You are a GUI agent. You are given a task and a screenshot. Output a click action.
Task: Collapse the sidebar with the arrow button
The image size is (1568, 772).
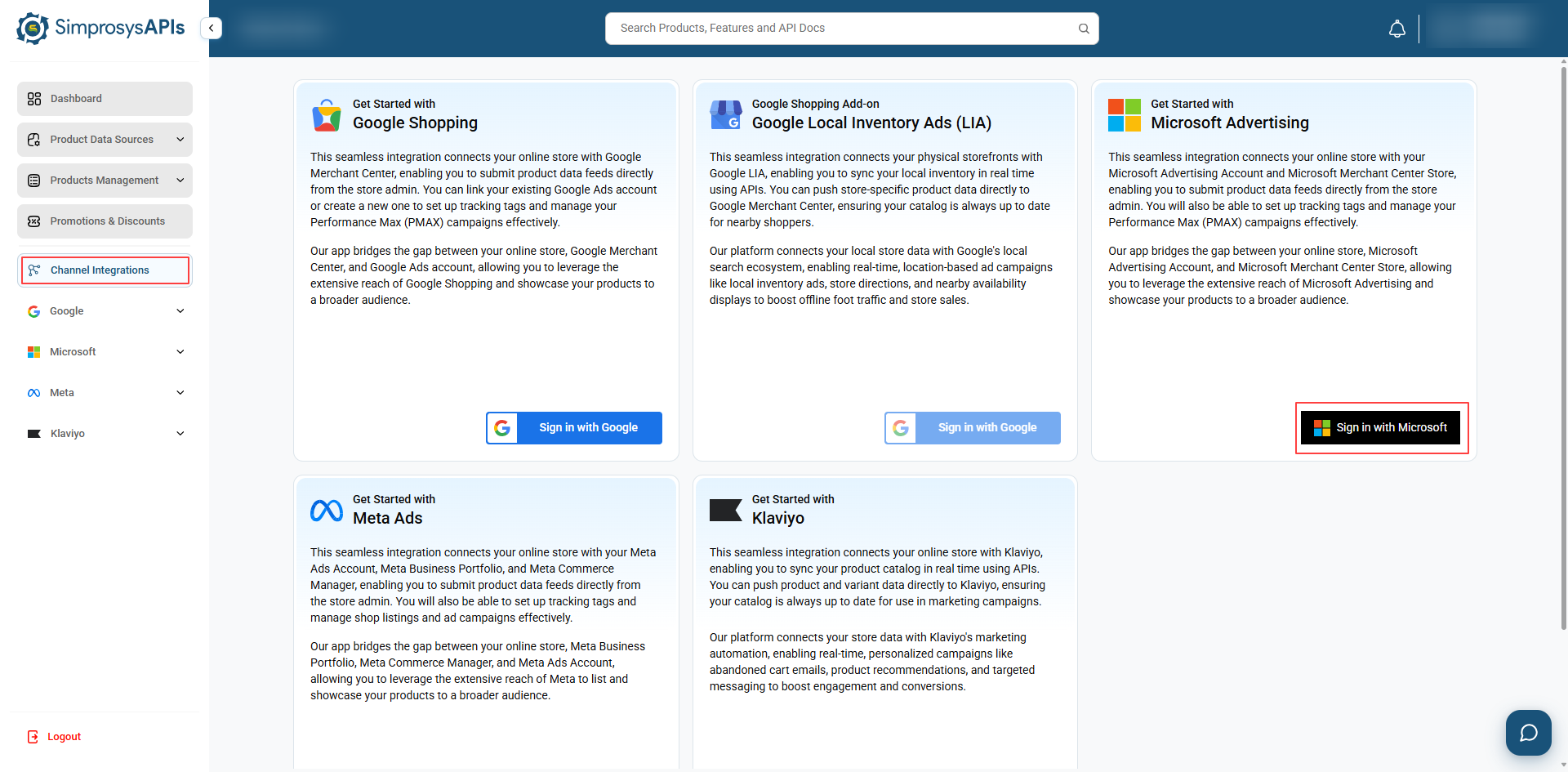tap(212, 28)
